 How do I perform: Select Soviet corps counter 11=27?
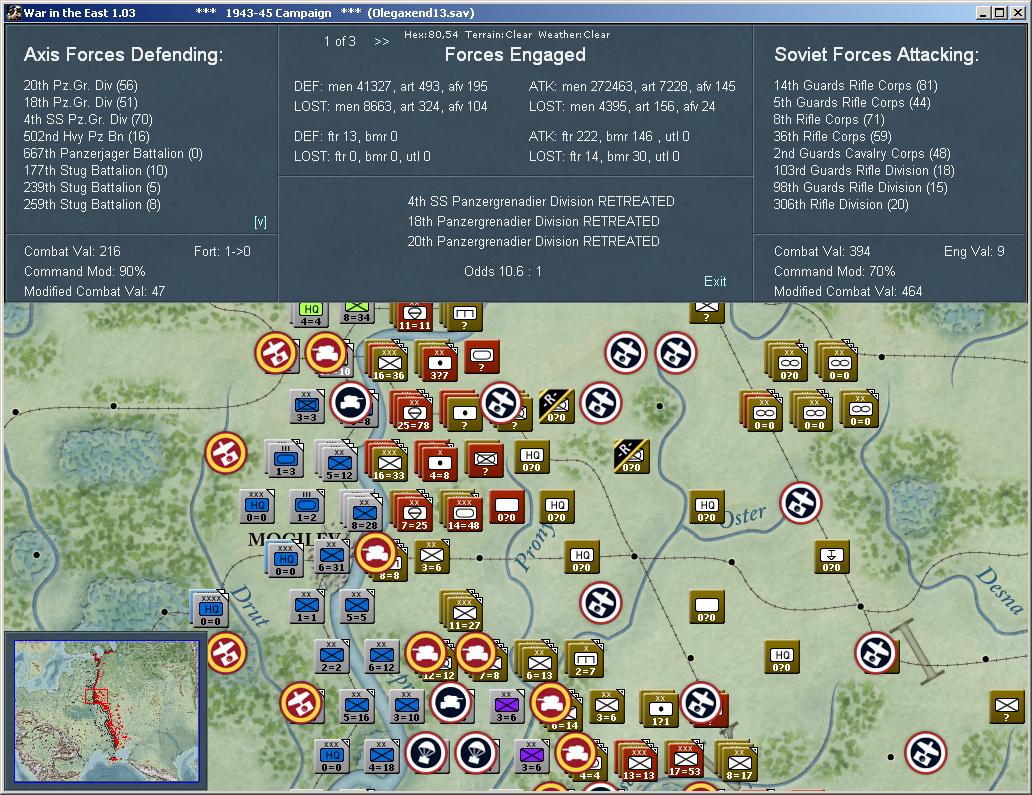click(463, 613)
